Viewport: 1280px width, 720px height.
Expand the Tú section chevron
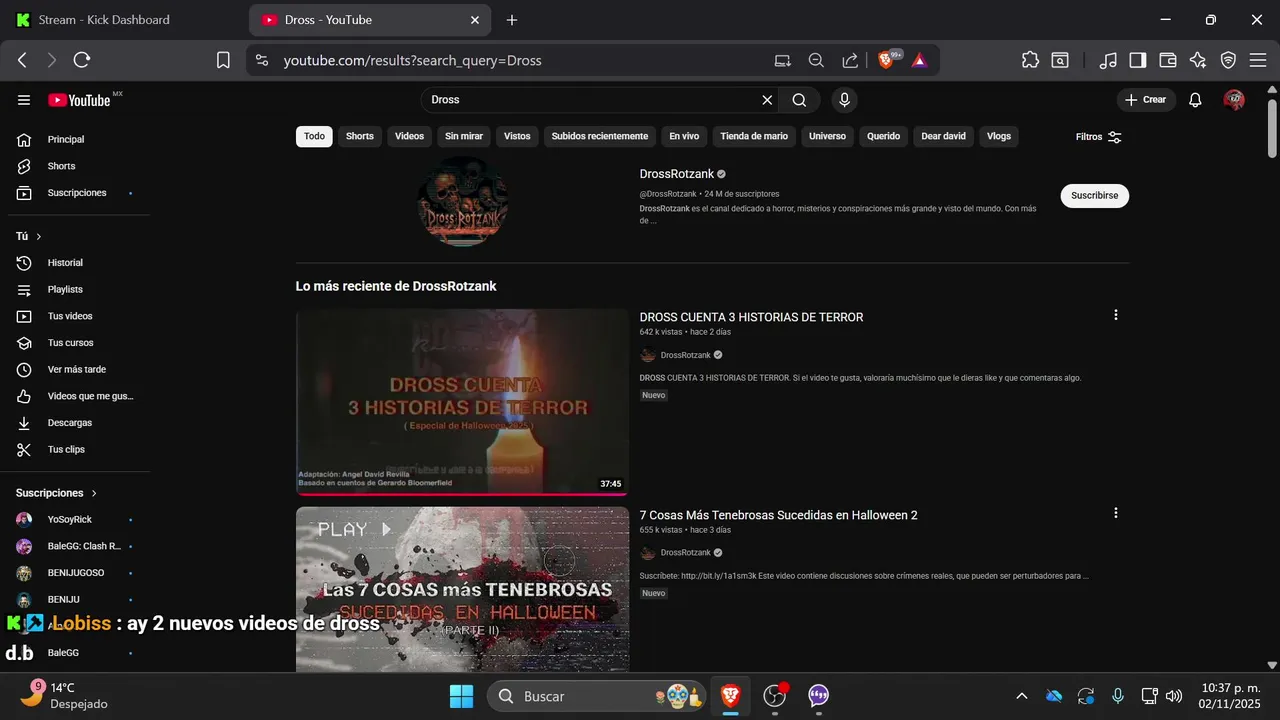[x=38, y=236]
